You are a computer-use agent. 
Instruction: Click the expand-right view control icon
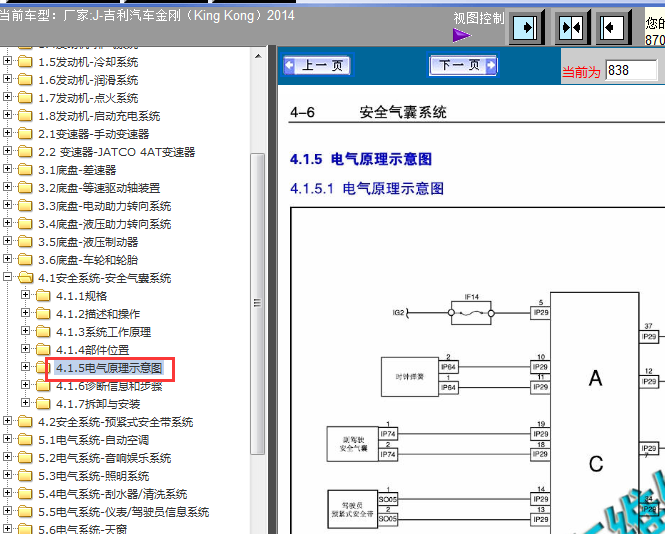[525, 28]
